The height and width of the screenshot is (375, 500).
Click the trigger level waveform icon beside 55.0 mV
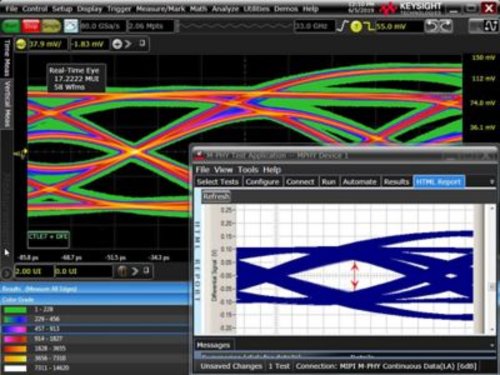pos(369,26)
